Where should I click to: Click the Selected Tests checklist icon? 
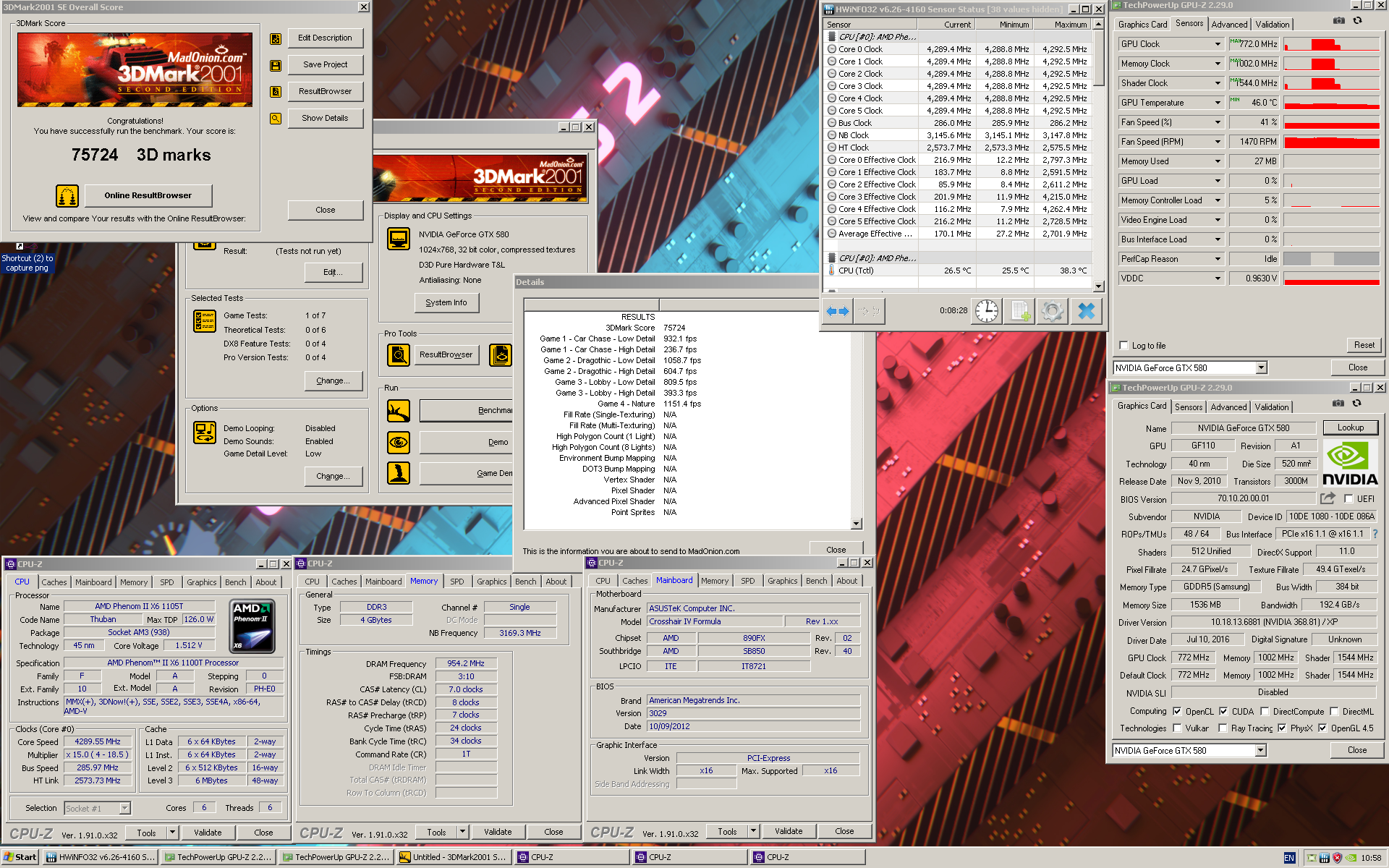pos(205,320)
